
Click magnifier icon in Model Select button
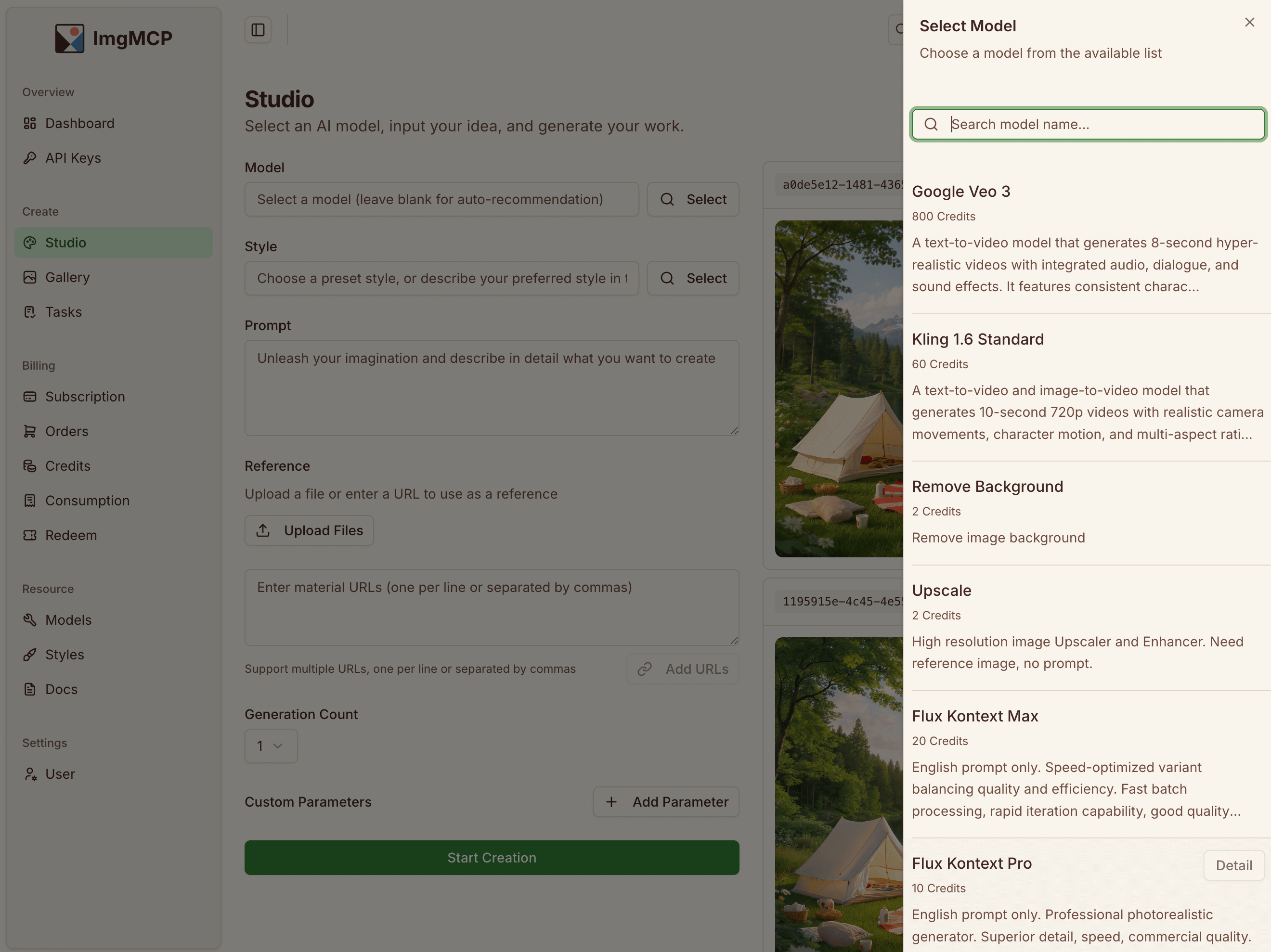tap(667, 199)
